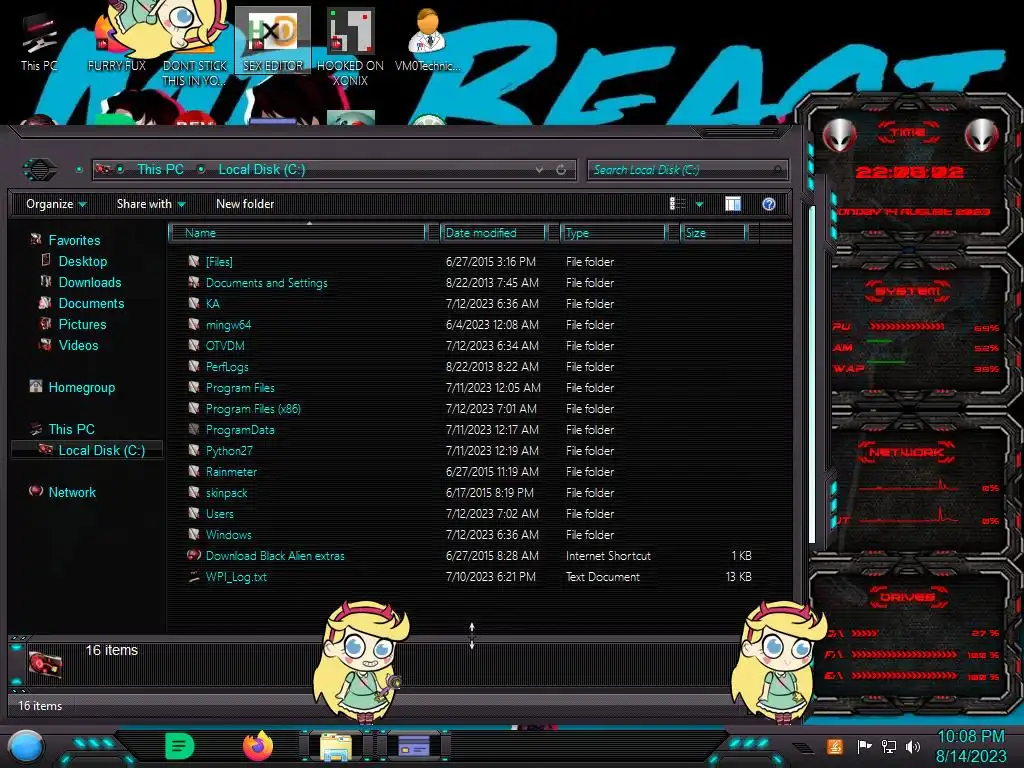Select Downloads in the navigation pane

(x=89, y=282)
